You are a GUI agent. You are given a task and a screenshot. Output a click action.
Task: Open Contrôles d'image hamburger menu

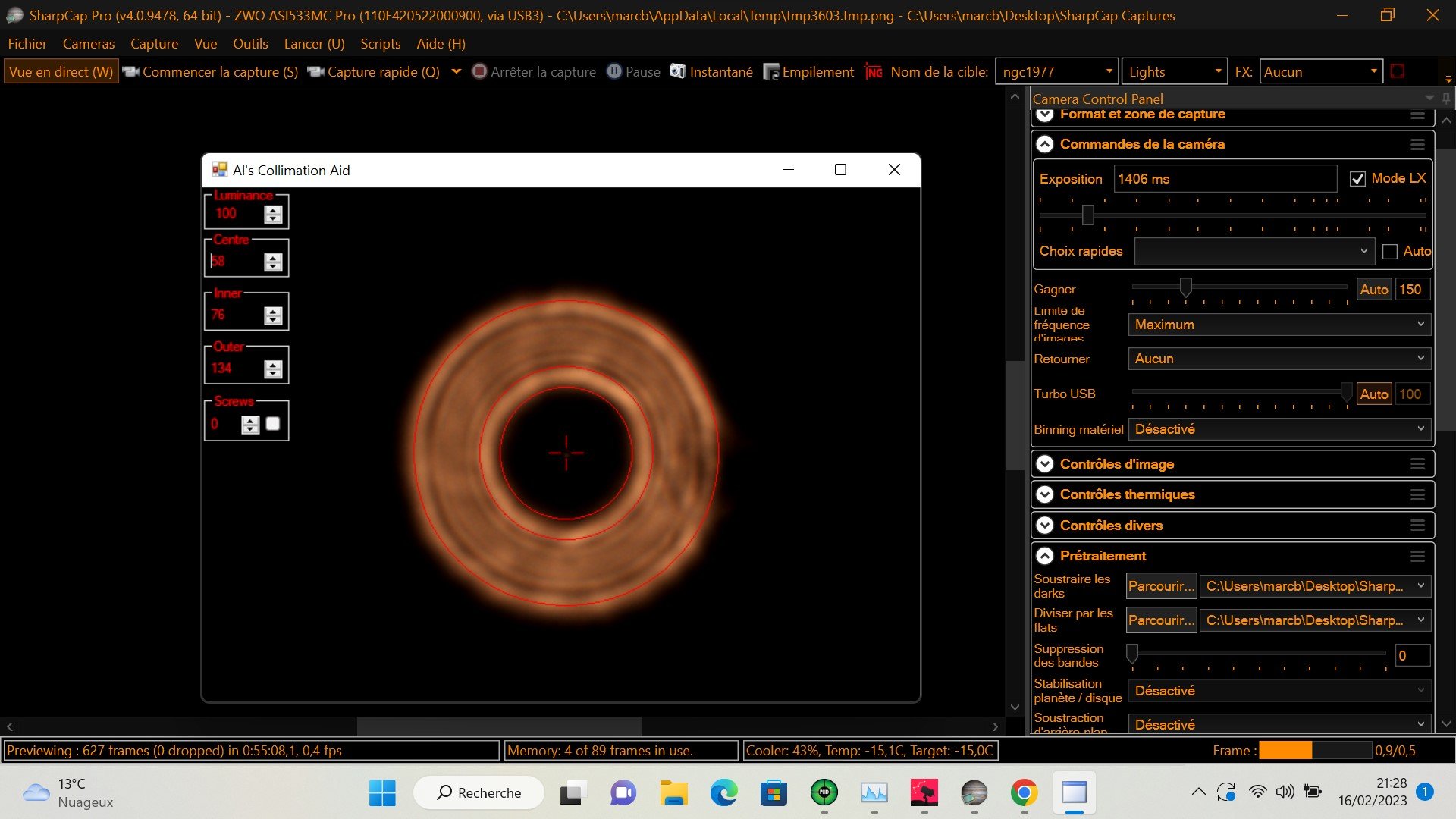pos(1417,464)
